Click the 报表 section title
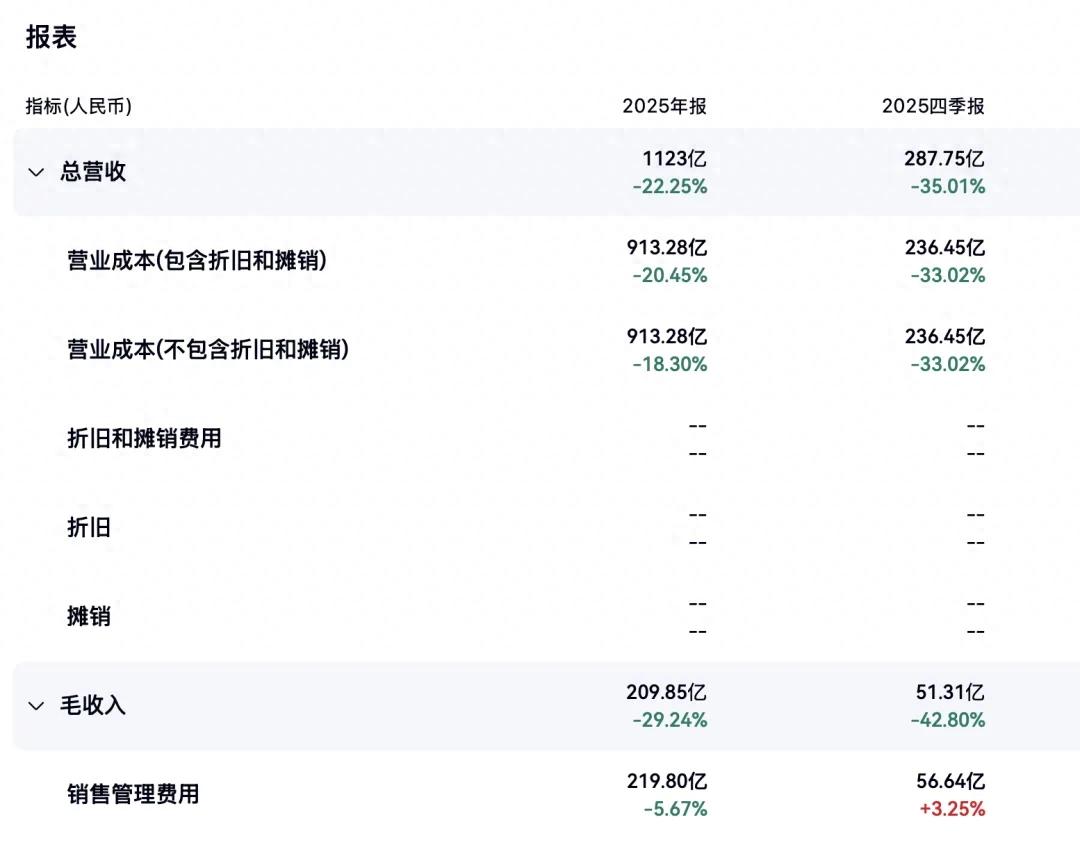Image resolution: width=1080 pixels, height=863 pixels. click(51, 37)
